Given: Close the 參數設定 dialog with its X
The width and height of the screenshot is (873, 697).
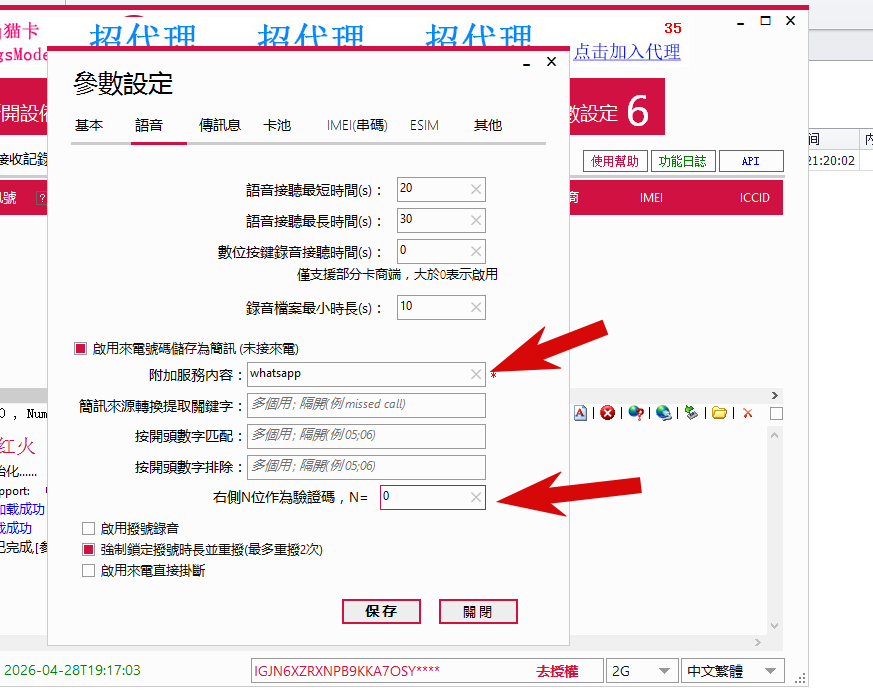Looking at the screenshot, I should pyautogui.click(x=551, y=61).
